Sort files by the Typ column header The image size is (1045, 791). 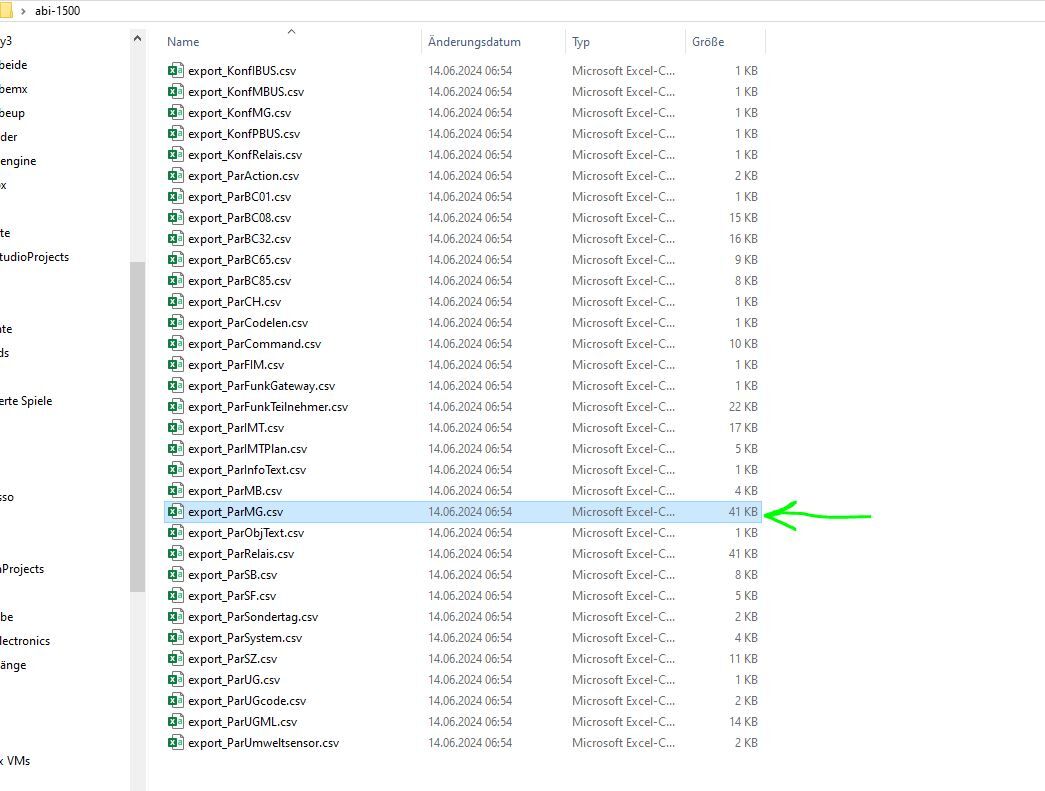click(x=580, y=41)
